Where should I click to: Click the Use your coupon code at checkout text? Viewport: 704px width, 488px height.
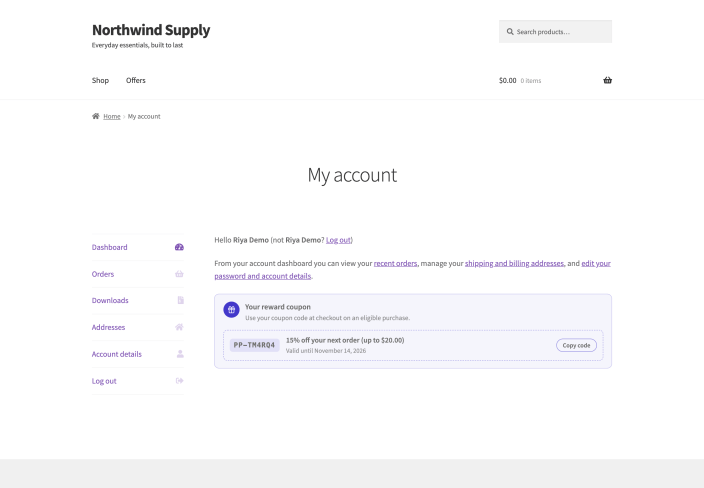click(x=327, y=318)
